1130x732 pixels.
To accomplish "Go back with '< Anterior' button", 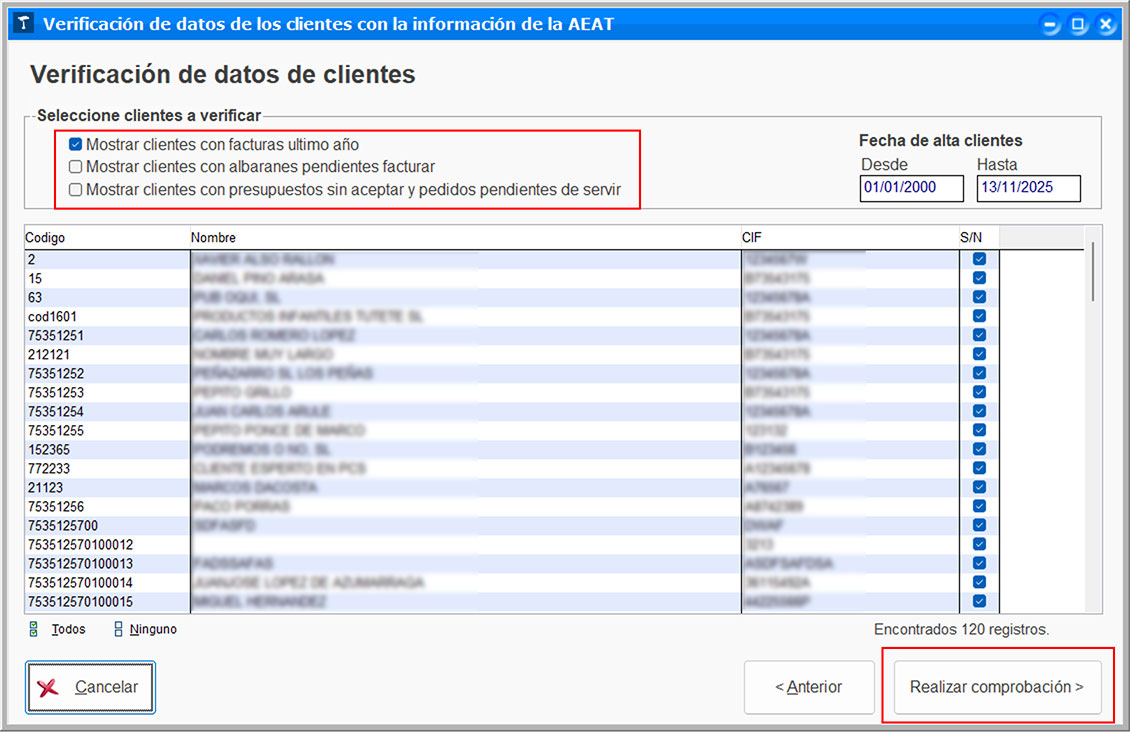I will pyautogui.click(x=809, y=687).
